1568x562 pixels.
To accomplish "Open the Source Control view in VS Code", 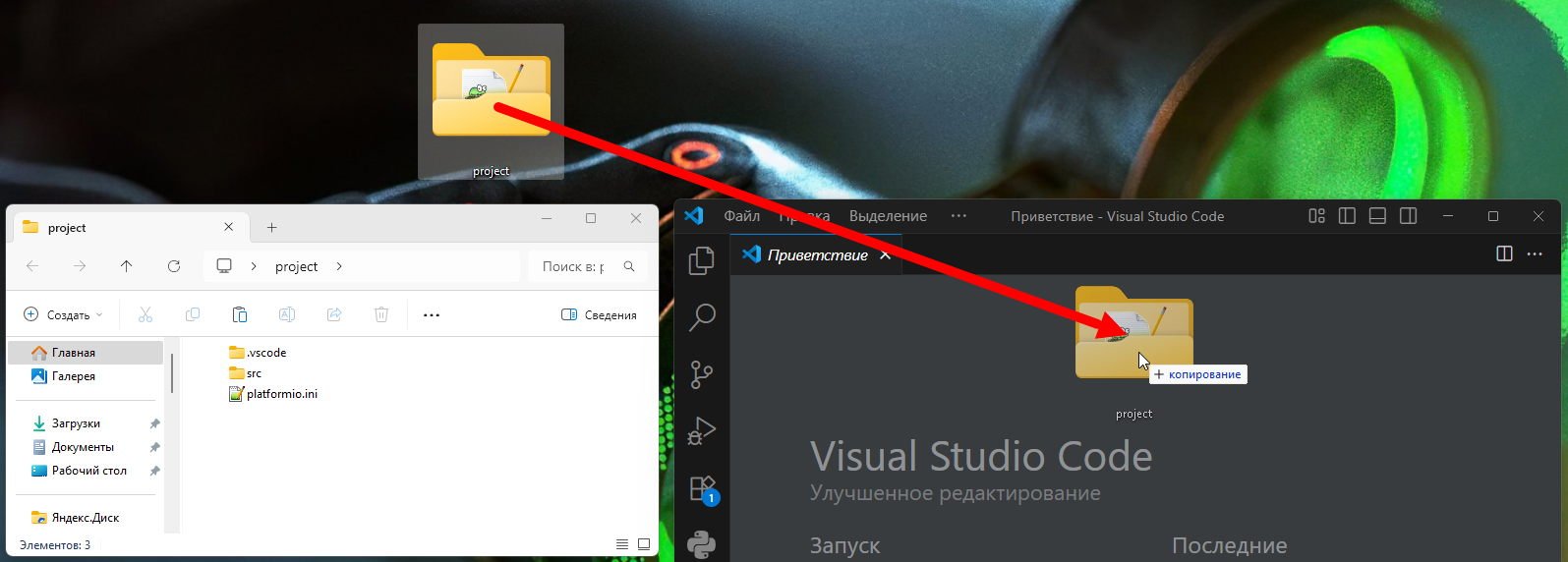I will point(702,374).
